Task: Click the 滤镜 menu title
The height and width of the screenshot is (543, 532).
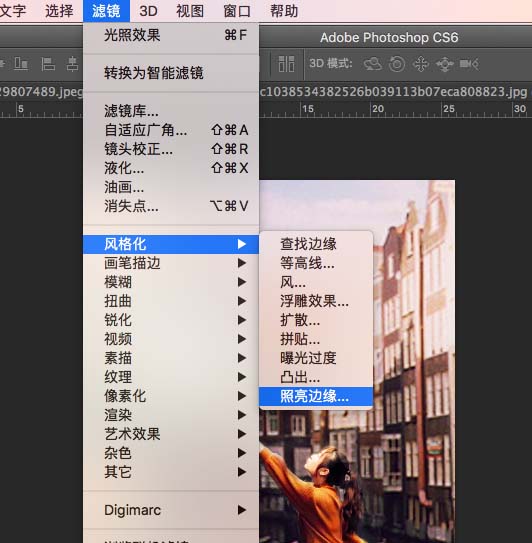Action: tap(106, 11)
